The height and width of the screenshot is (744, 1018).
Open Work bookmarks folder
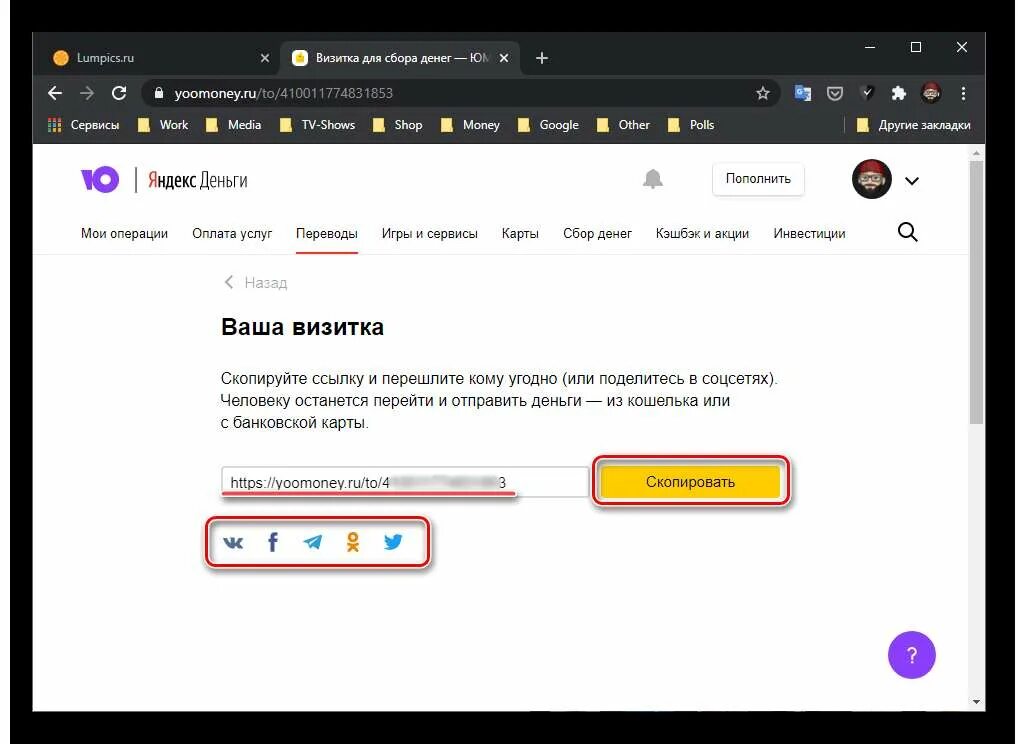(164, 125)
